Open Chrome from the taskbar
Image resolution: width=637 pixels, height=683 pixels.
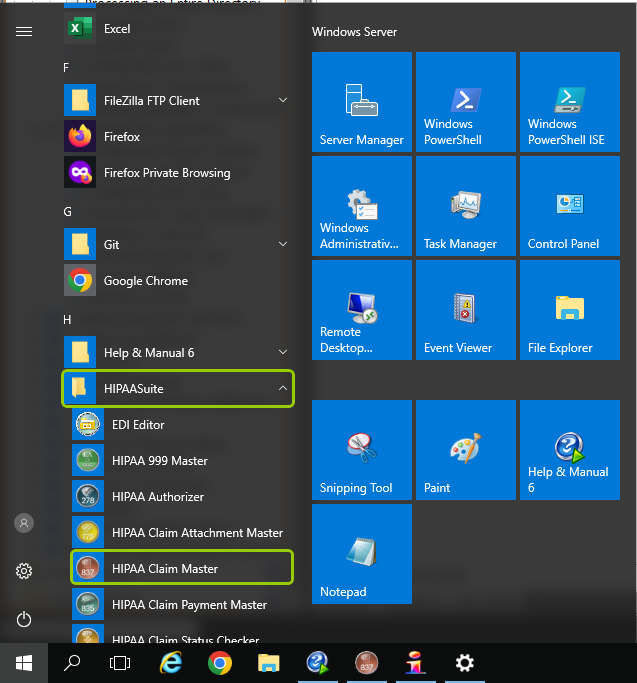click(x=220, y=663)
